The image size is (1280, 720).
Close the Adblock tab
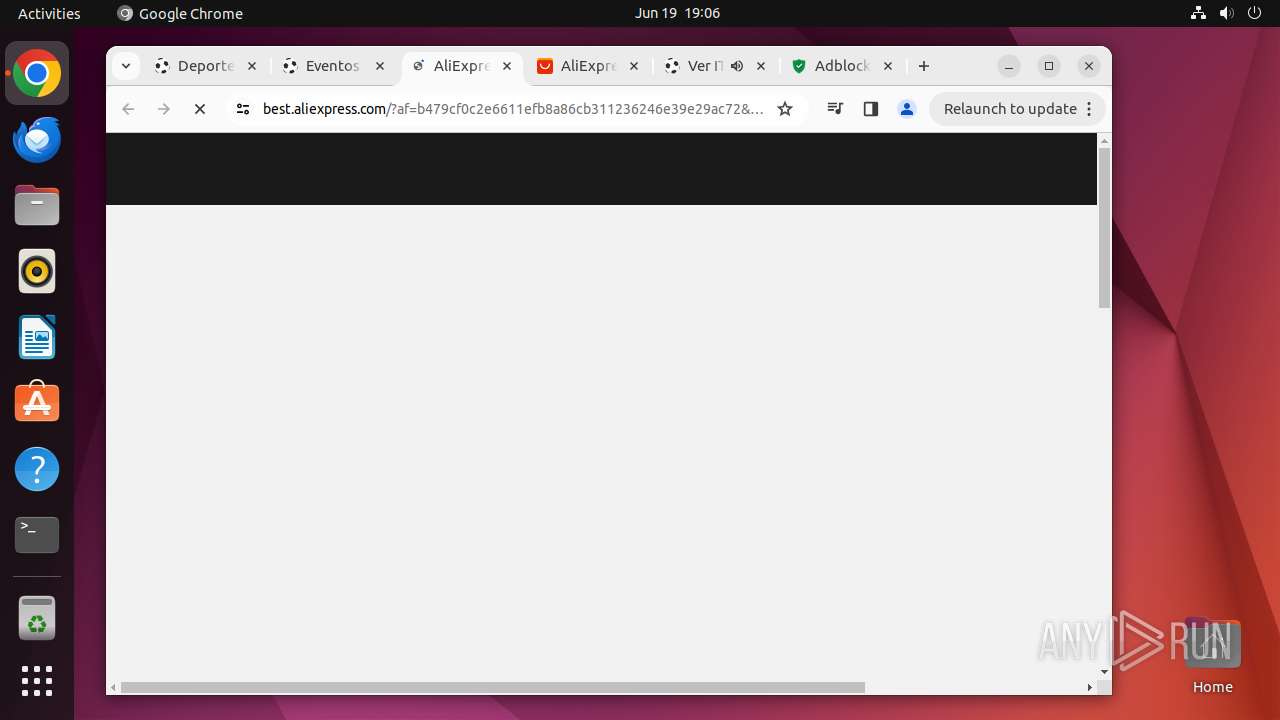[x=888, y=66]
